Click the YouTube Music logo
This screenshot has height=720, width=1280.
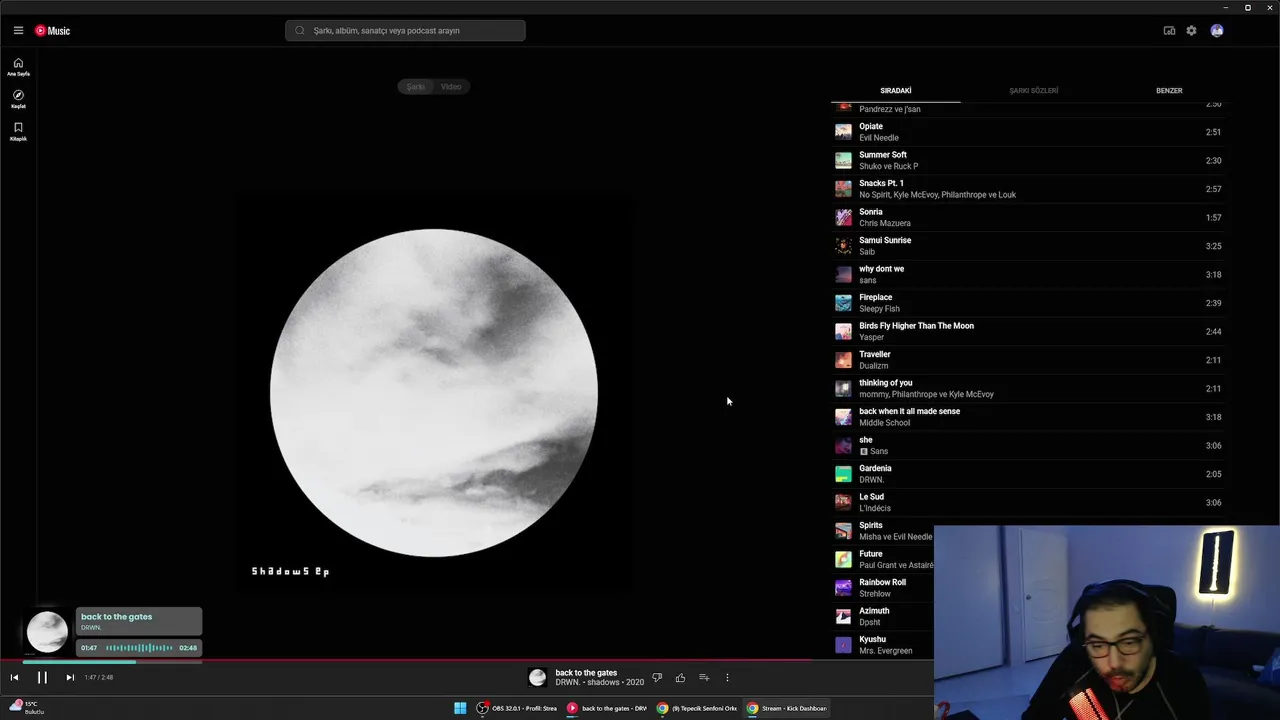52,31
